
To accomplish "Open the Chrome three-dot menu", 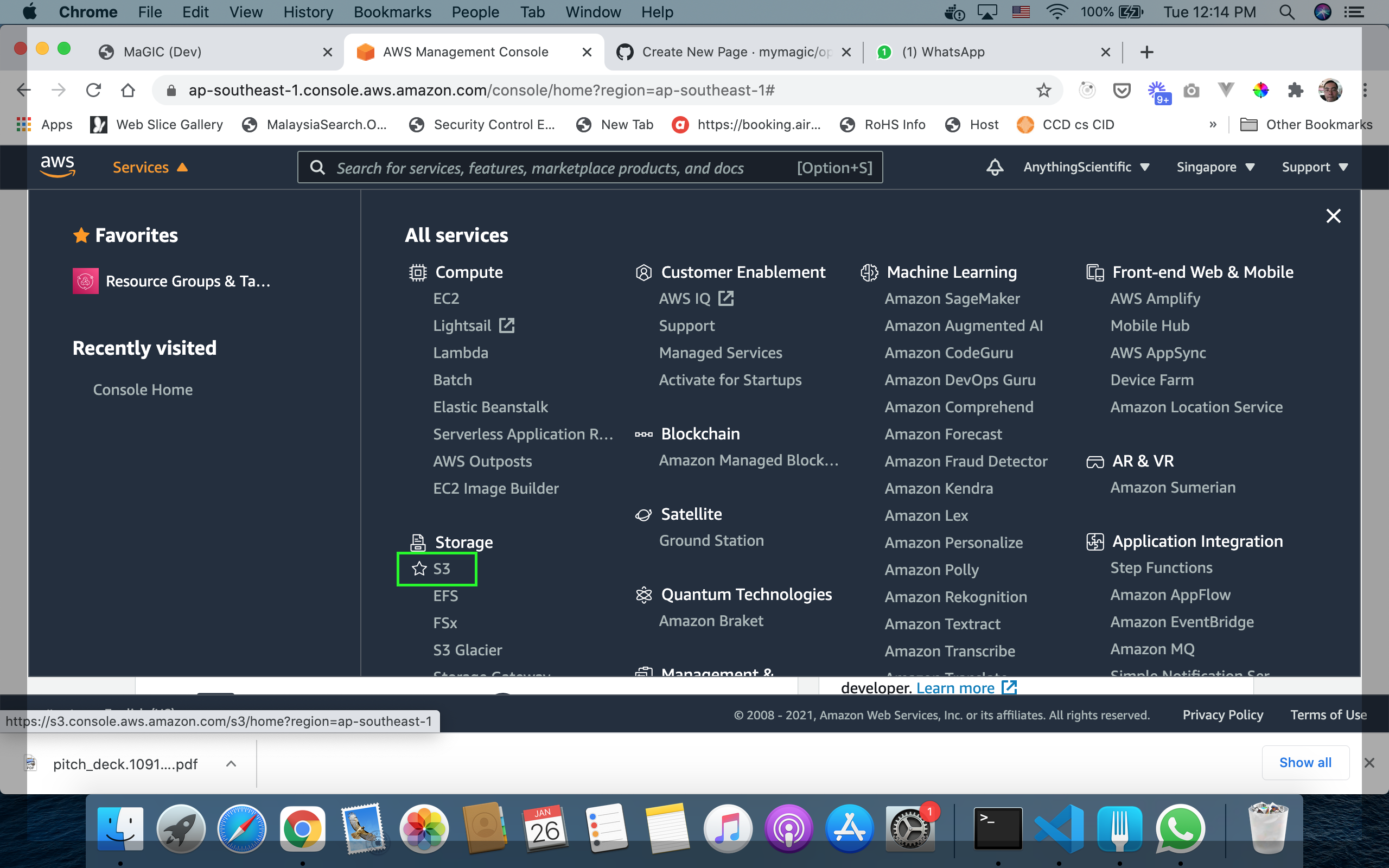I will [x=1365, y=90].
